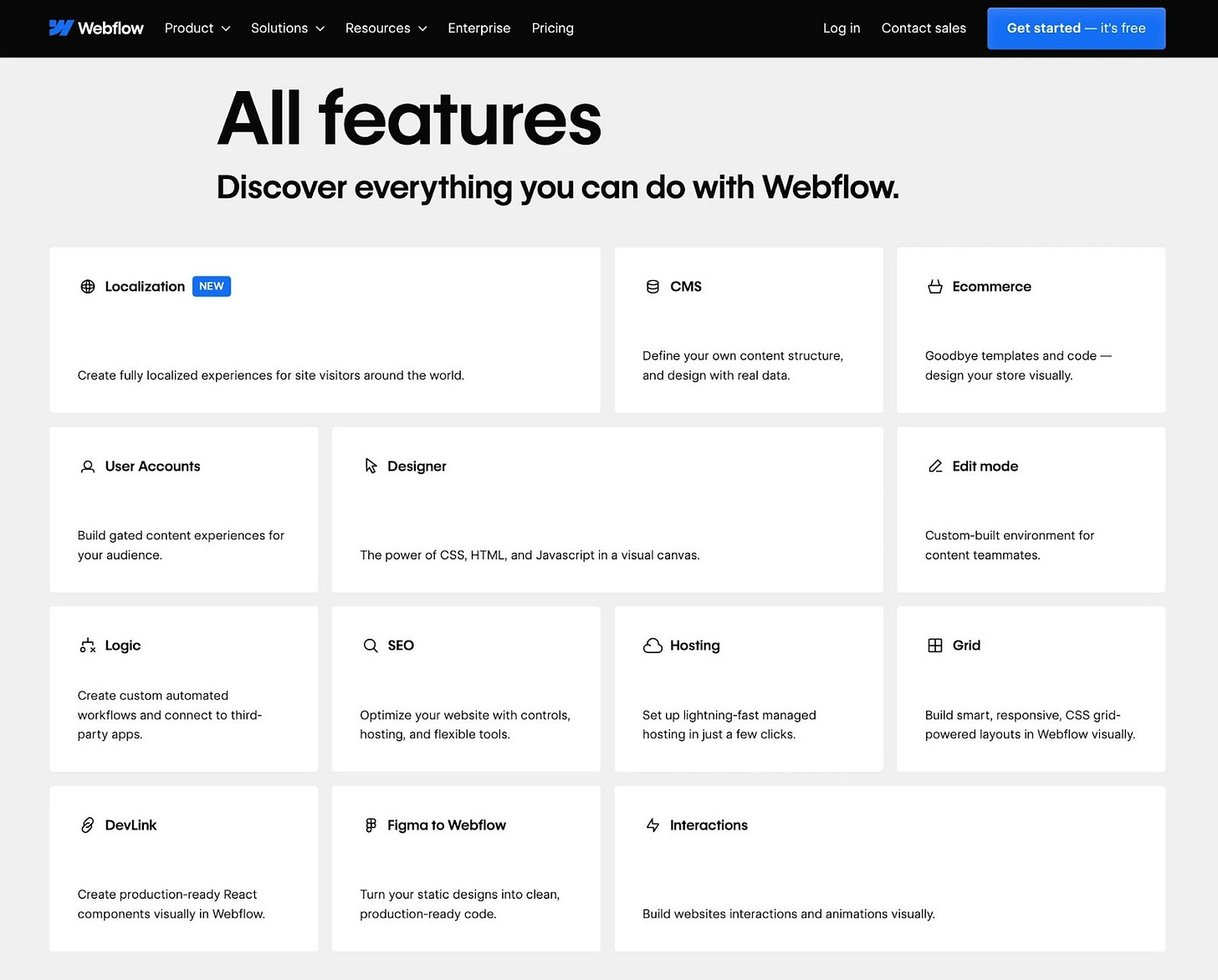This screenshot has width=1218, height=980.
Task: Click the NEW badge beside Localization
Action: coord(212,287)
